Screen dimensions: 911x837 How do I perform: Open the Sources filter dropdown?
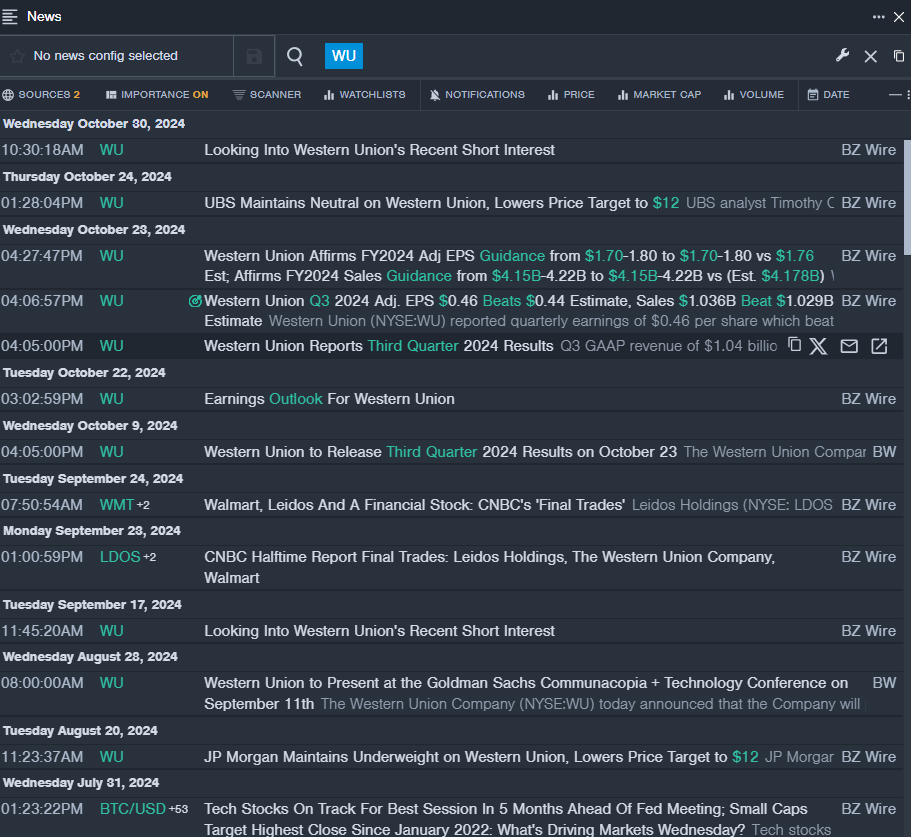tap(41, 95)
